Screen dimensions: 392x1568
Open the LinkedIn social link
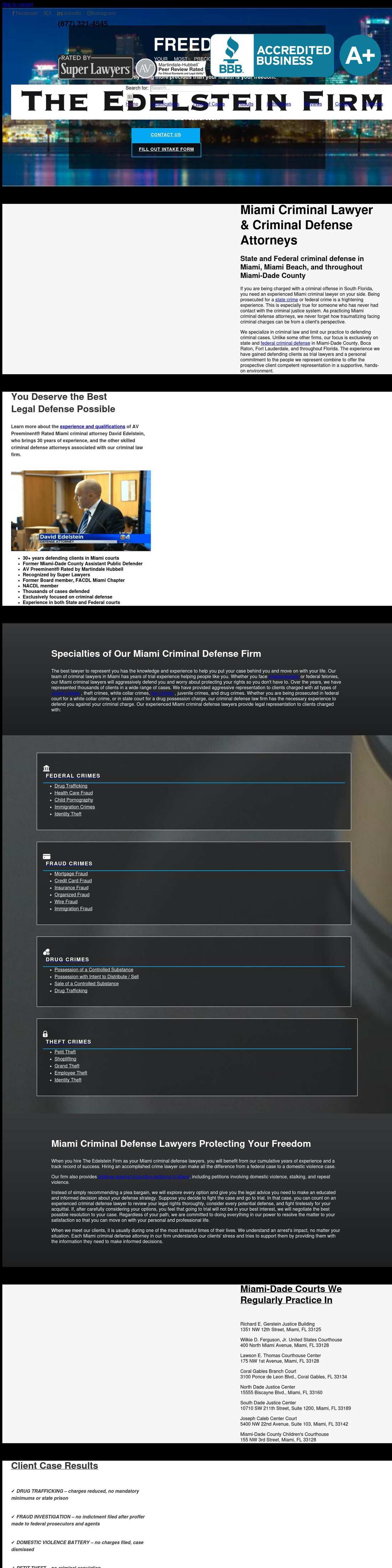69,13
